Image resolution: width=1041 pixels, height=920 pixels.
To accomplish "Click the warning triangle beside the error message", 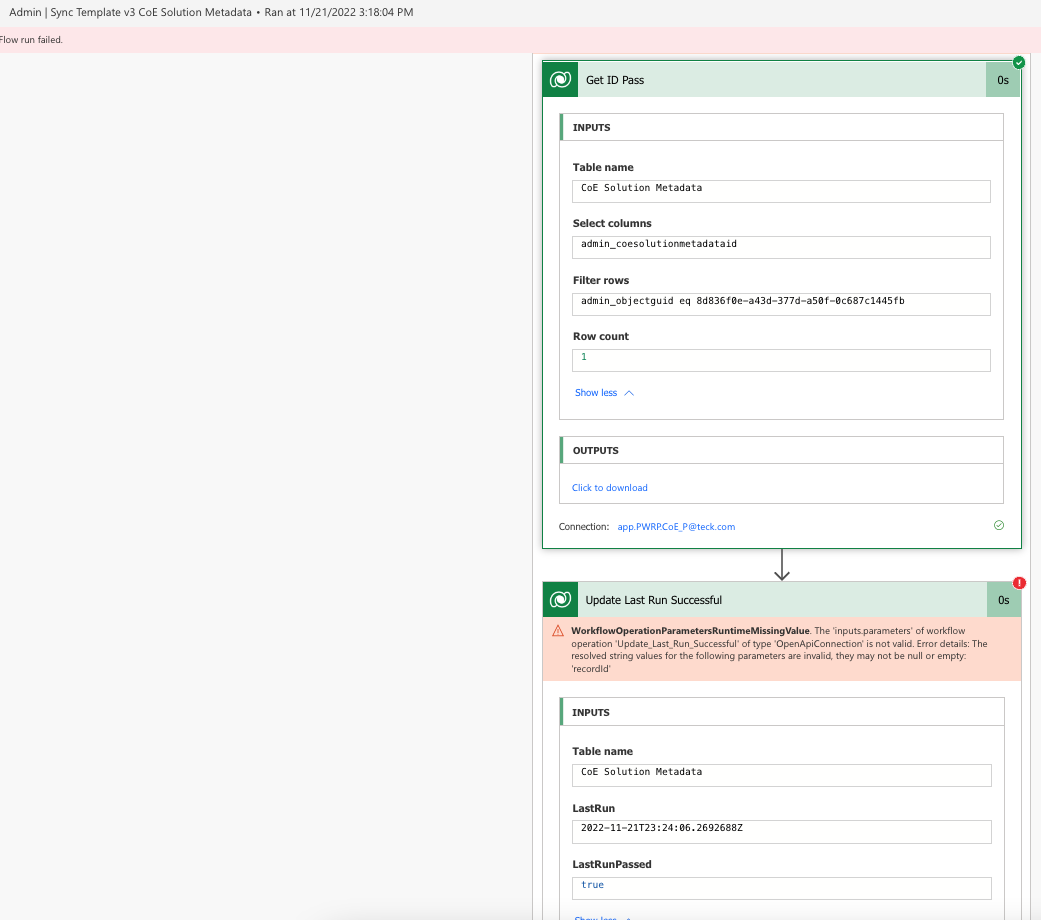I will (558, 631).
